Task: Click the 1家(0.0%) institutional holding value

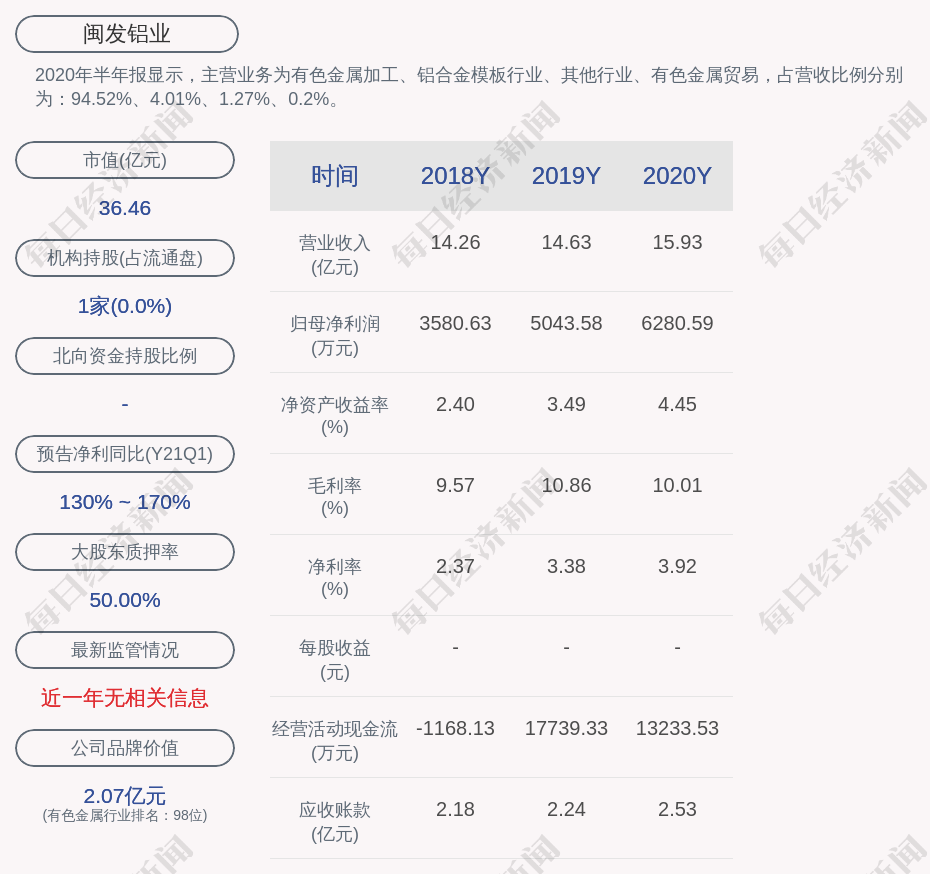Action: click(x=125, y=306)
